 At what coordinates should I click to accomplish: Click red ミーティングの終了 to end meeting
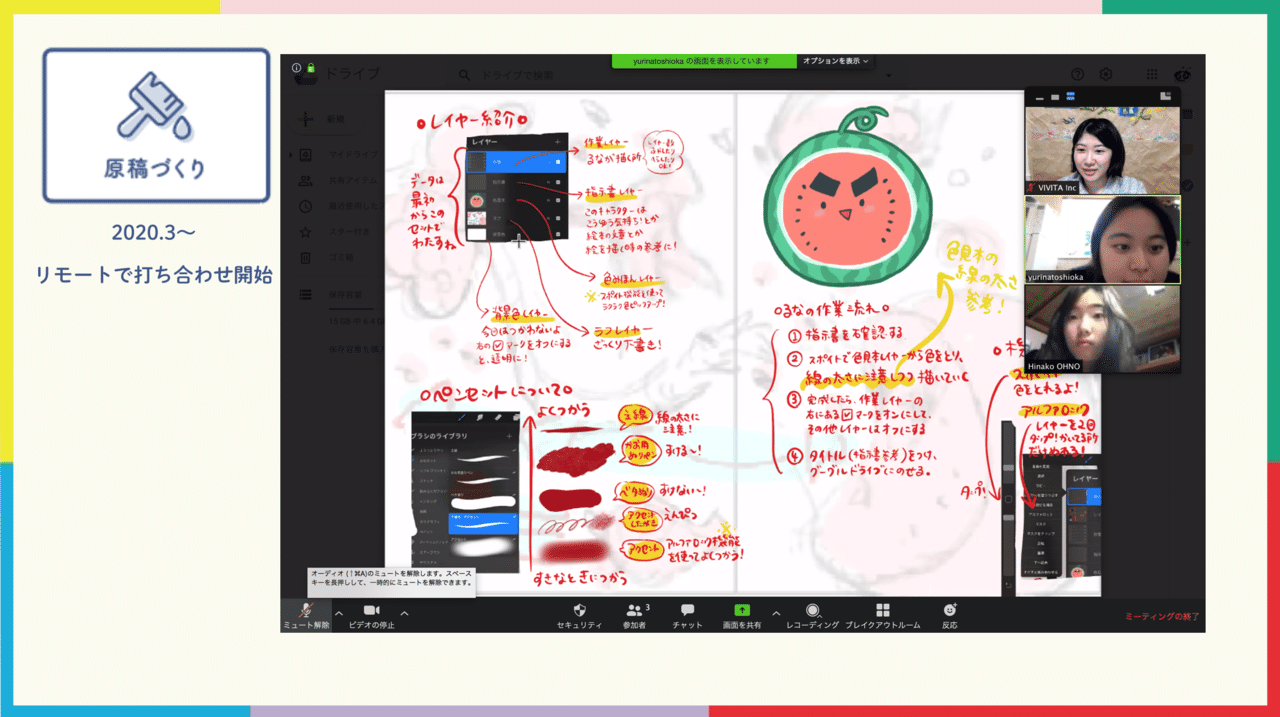[x=1161, y=617]
